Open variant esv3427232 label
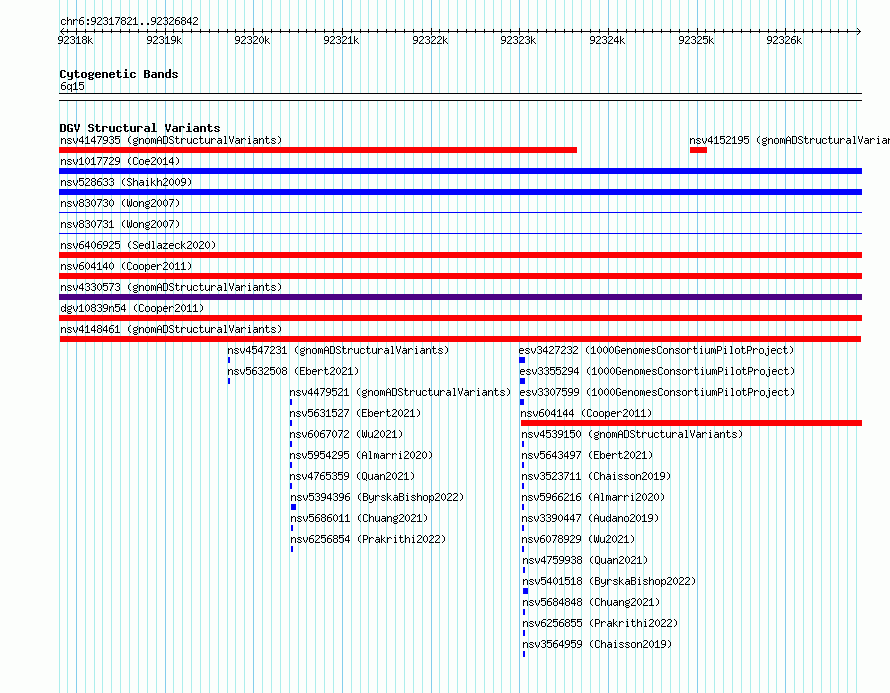Viewport: 890px width, 693px height. 657,350
